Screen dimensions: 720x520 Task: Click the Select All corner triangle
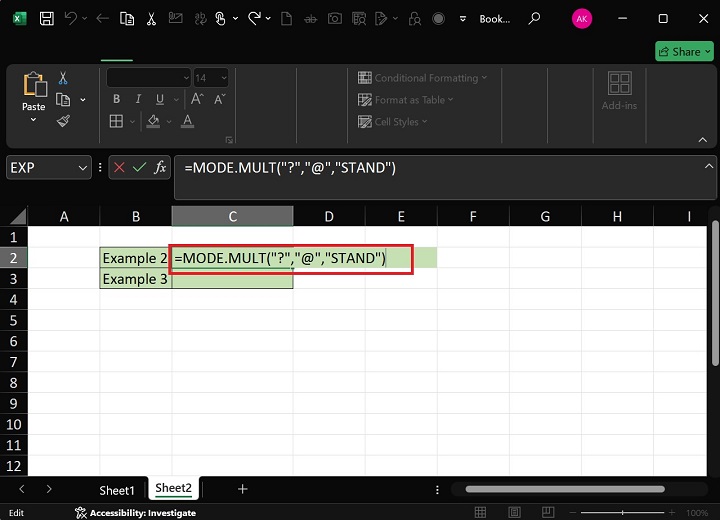pos(18,216)
